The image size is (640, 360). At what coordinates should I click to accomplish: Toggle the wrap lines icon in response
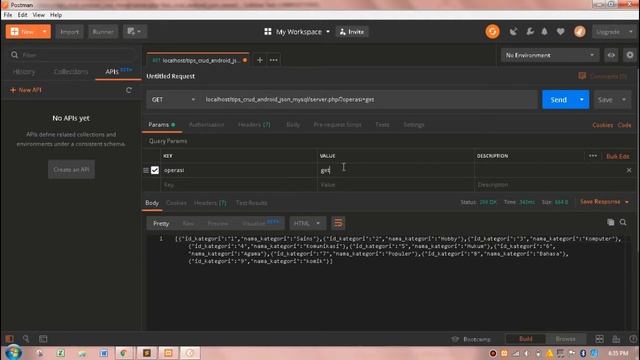[x=338, y=223]
